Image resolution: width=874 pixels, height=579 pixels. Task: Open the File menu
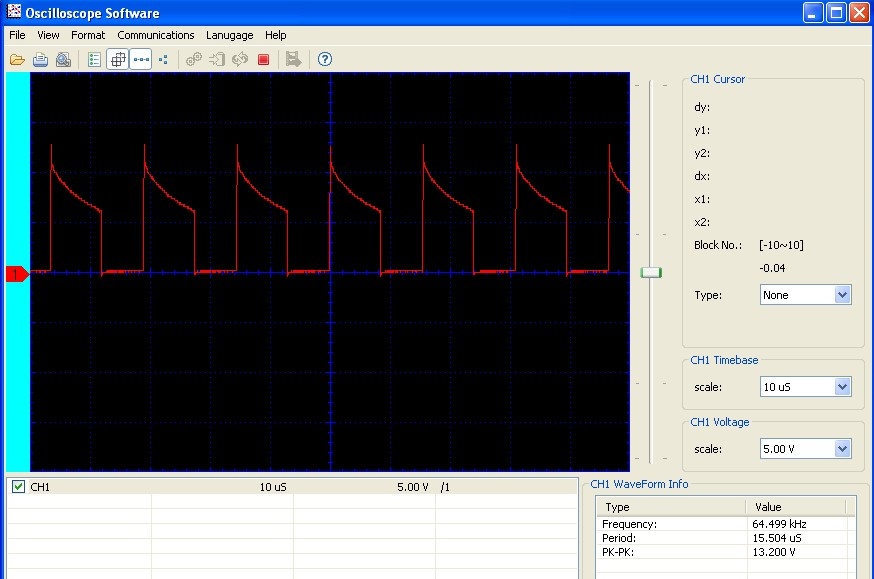(x=17, y=35)
